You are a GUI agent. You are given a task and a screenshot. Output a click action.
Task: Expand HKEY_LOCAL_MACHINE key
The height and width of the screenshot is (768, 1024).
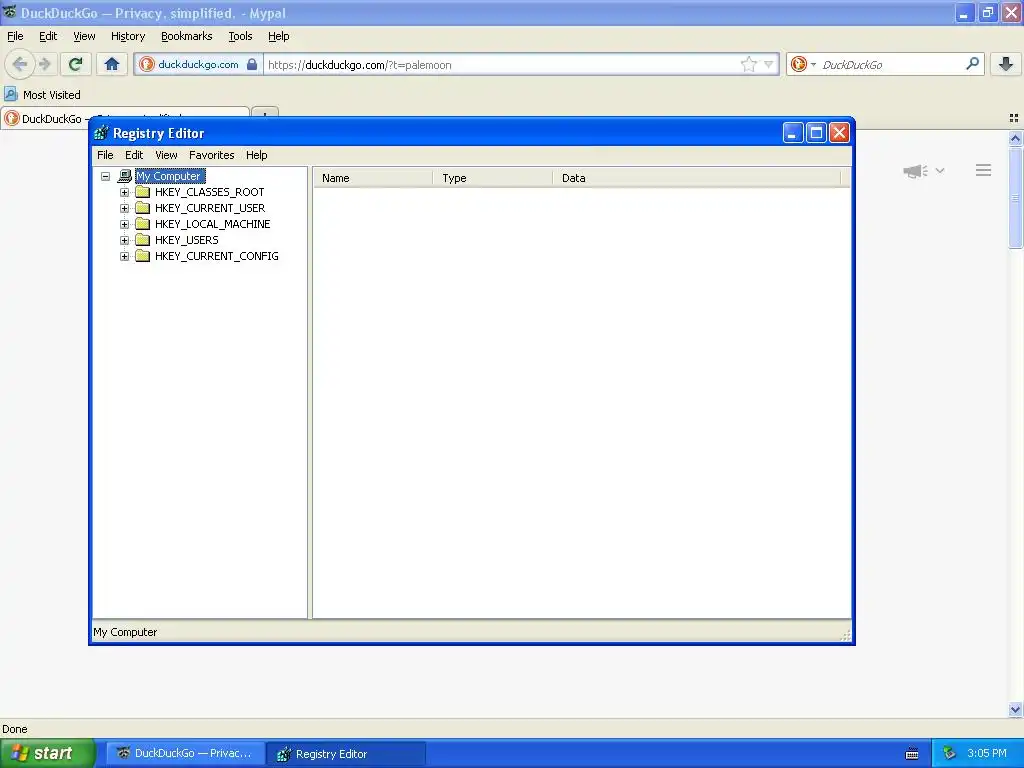click(124, 224)
